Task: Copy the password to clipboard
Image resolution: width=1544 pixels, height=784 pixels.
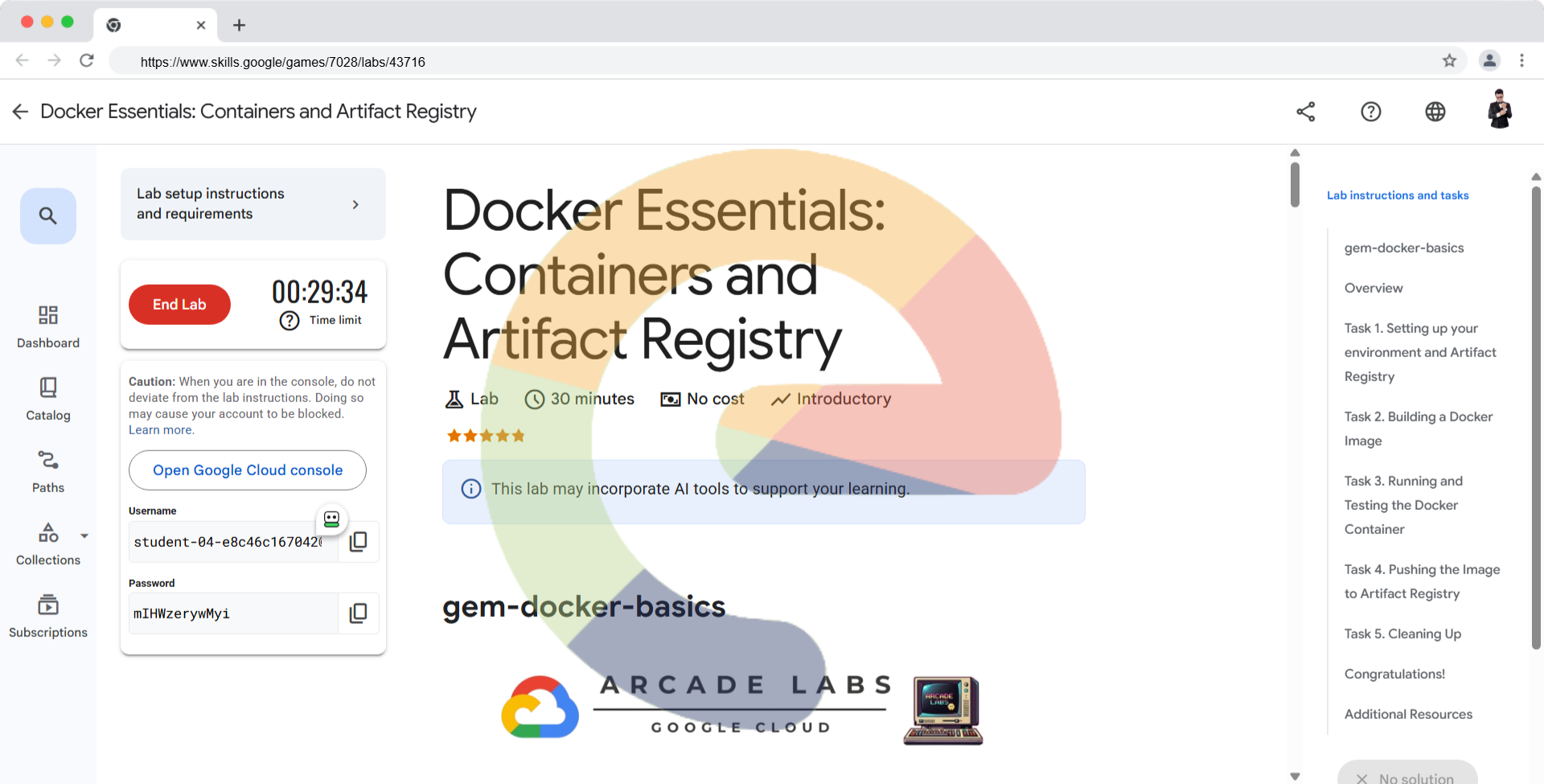Action: [x=359, y=614]
